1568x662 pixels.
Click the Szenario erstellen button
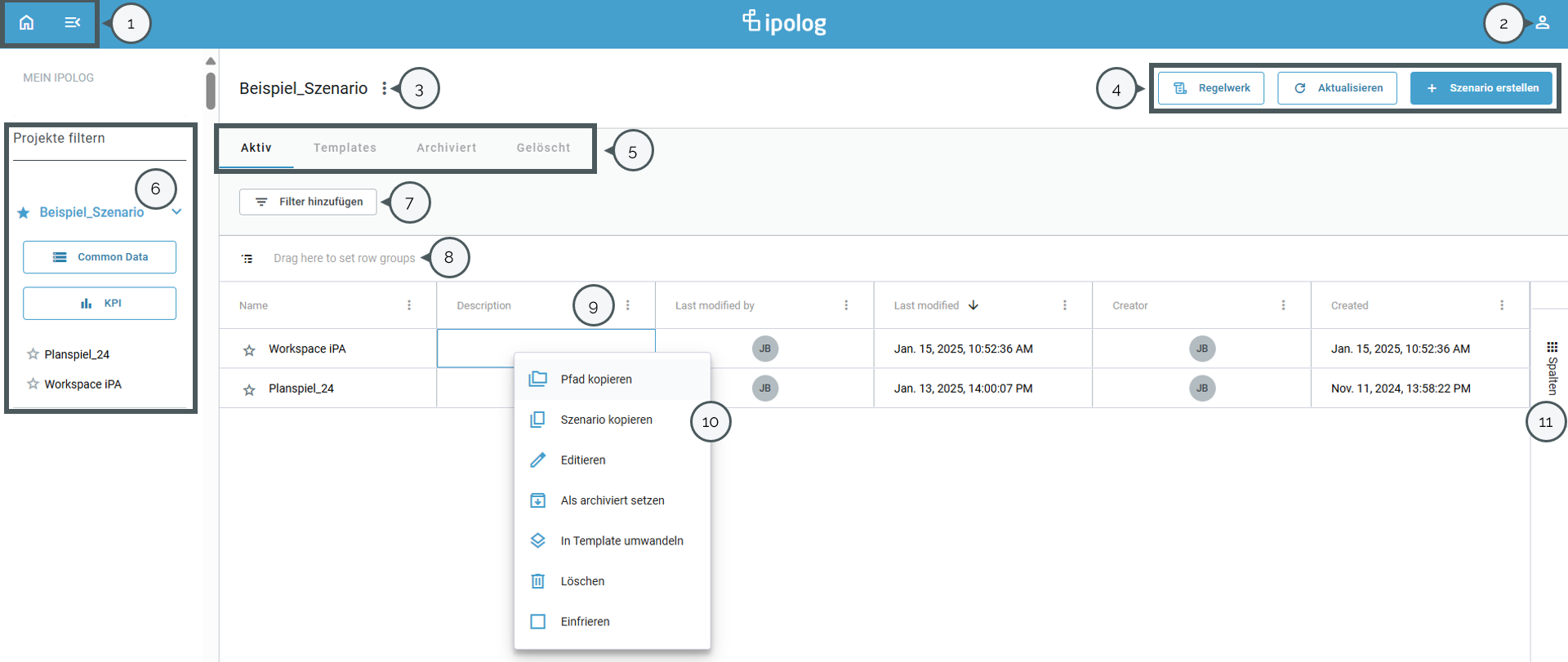1481,88
